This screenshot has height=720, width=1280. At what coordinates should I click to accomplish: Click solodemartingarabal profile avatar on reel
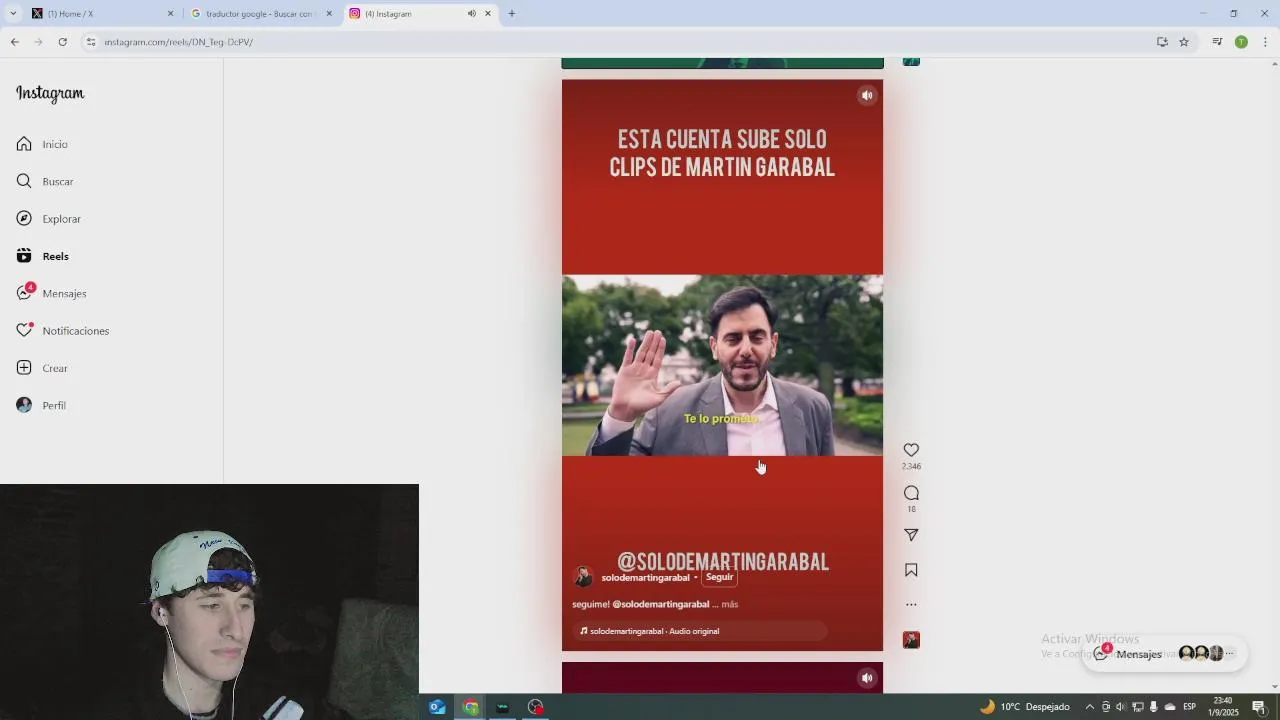point(583,577)
